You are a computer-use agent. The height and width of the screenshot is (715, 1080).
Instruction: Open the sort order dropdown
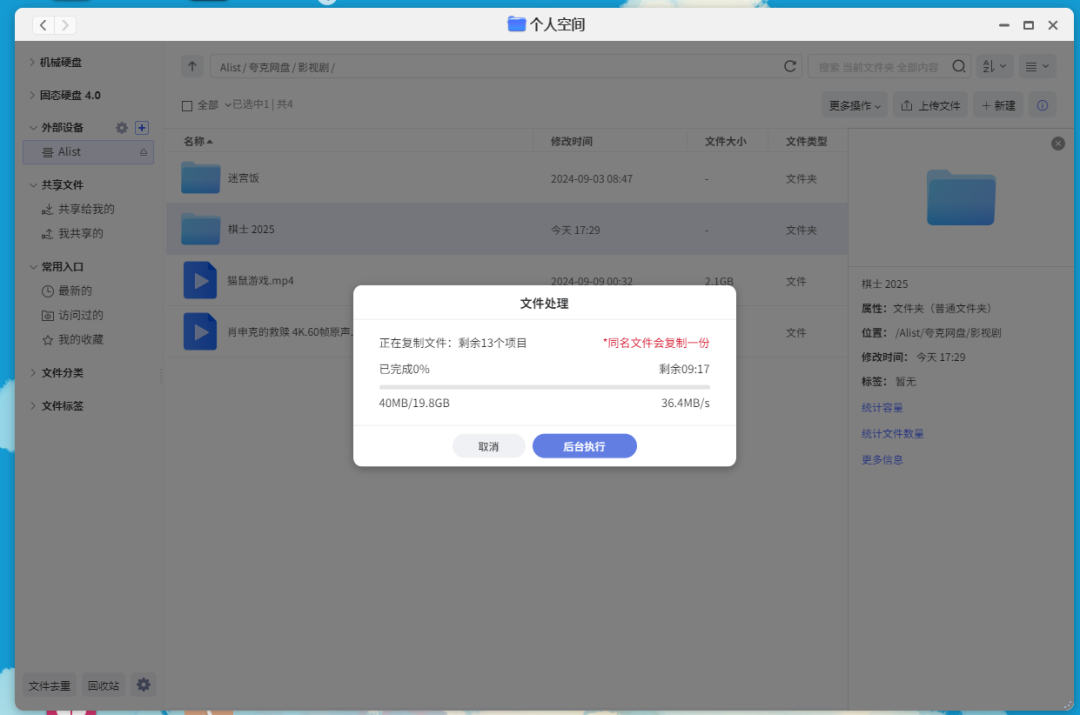[994, 65]
